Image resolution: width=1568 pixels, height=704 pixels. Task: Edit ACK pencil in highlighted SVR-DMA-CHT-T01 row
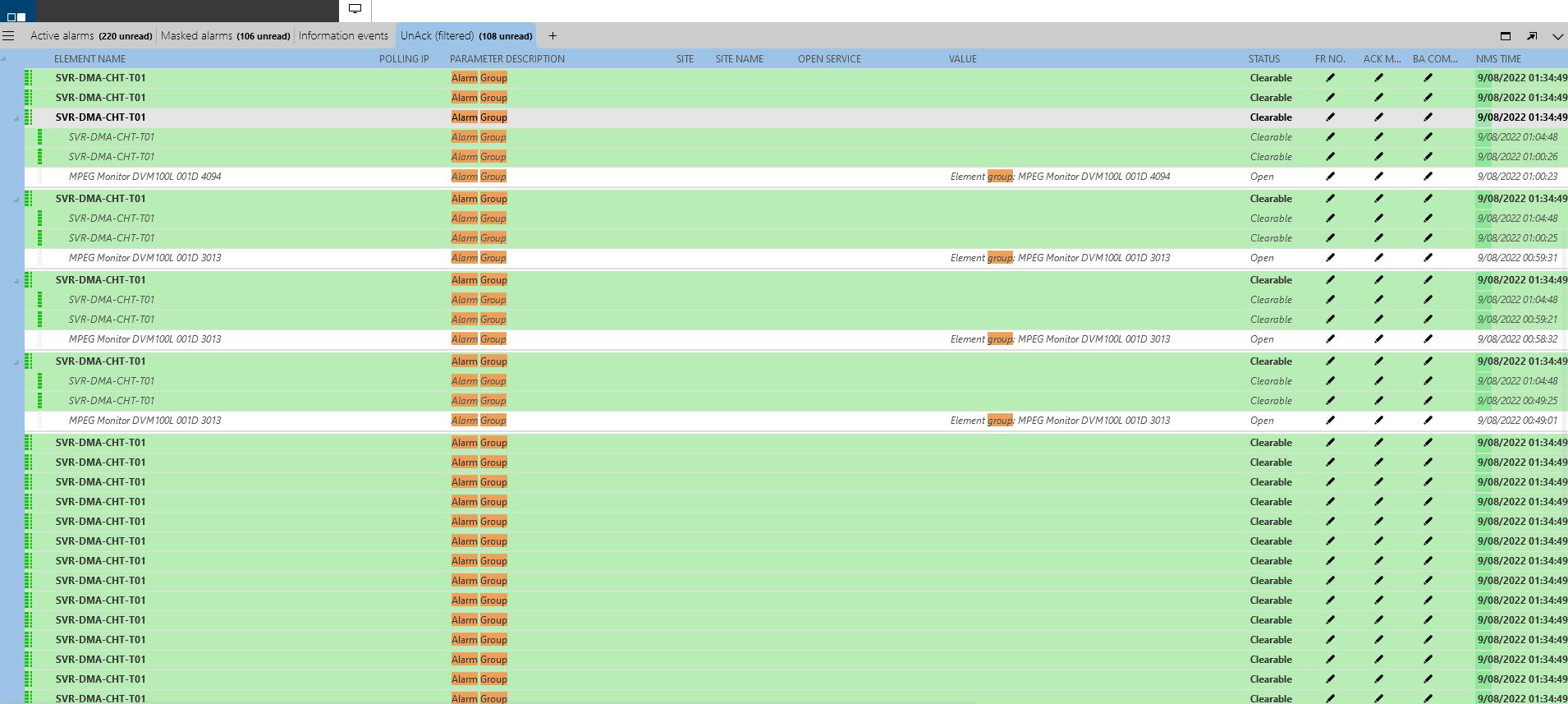point(1378,117)
